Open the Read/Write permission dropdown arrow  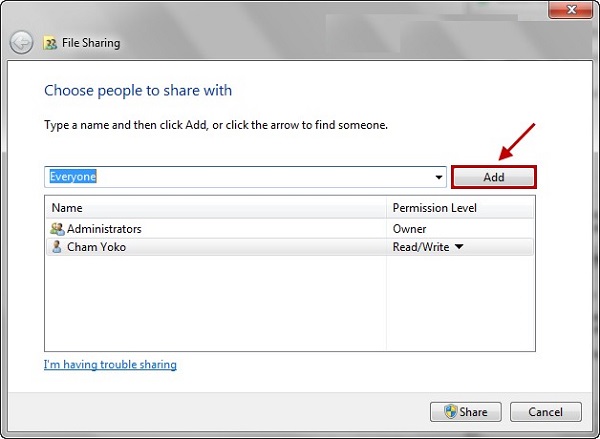pos(458,247)
